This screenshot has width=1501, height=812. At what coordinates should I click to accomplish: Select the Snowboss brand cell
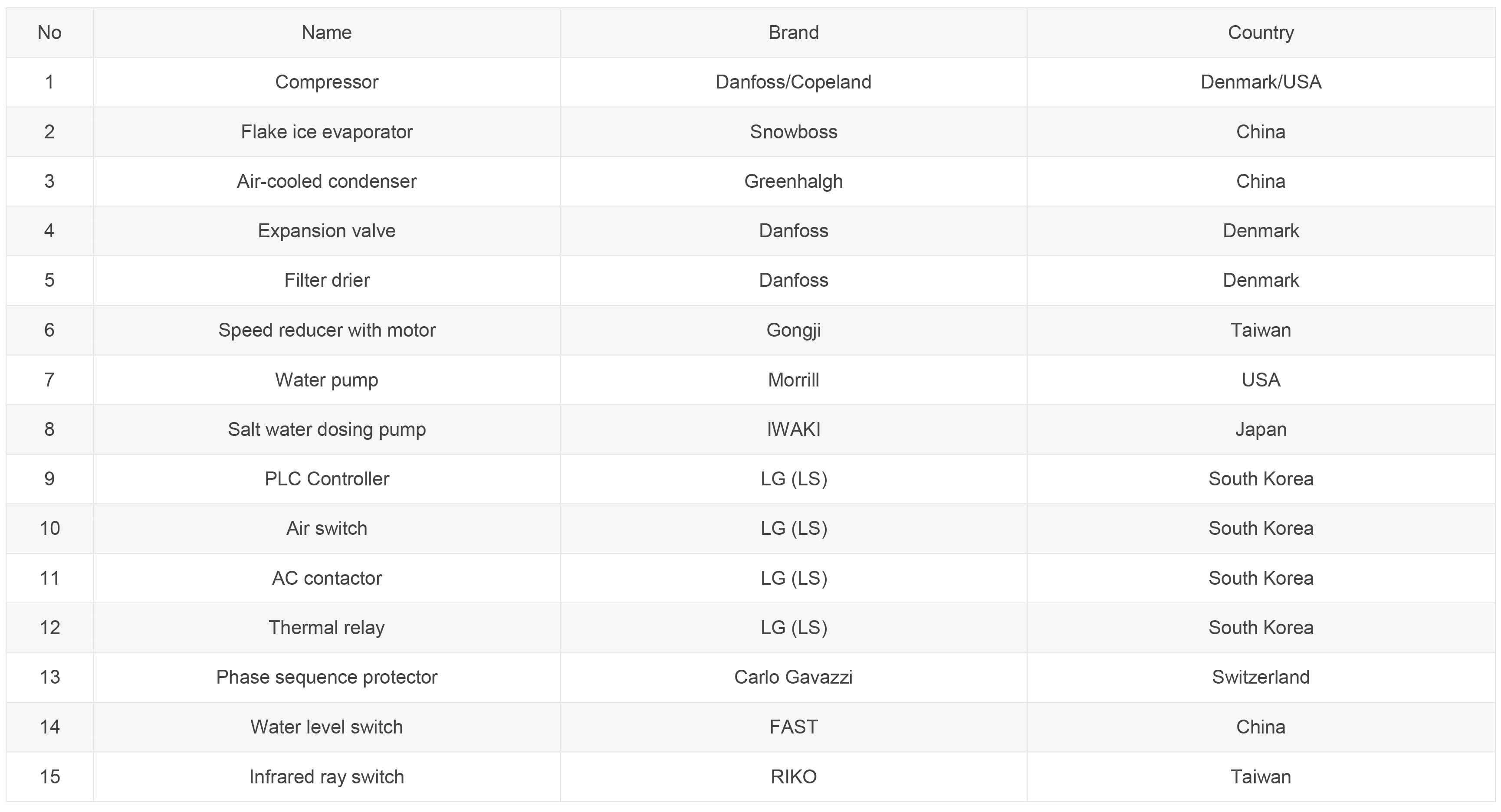click(793, 131)
